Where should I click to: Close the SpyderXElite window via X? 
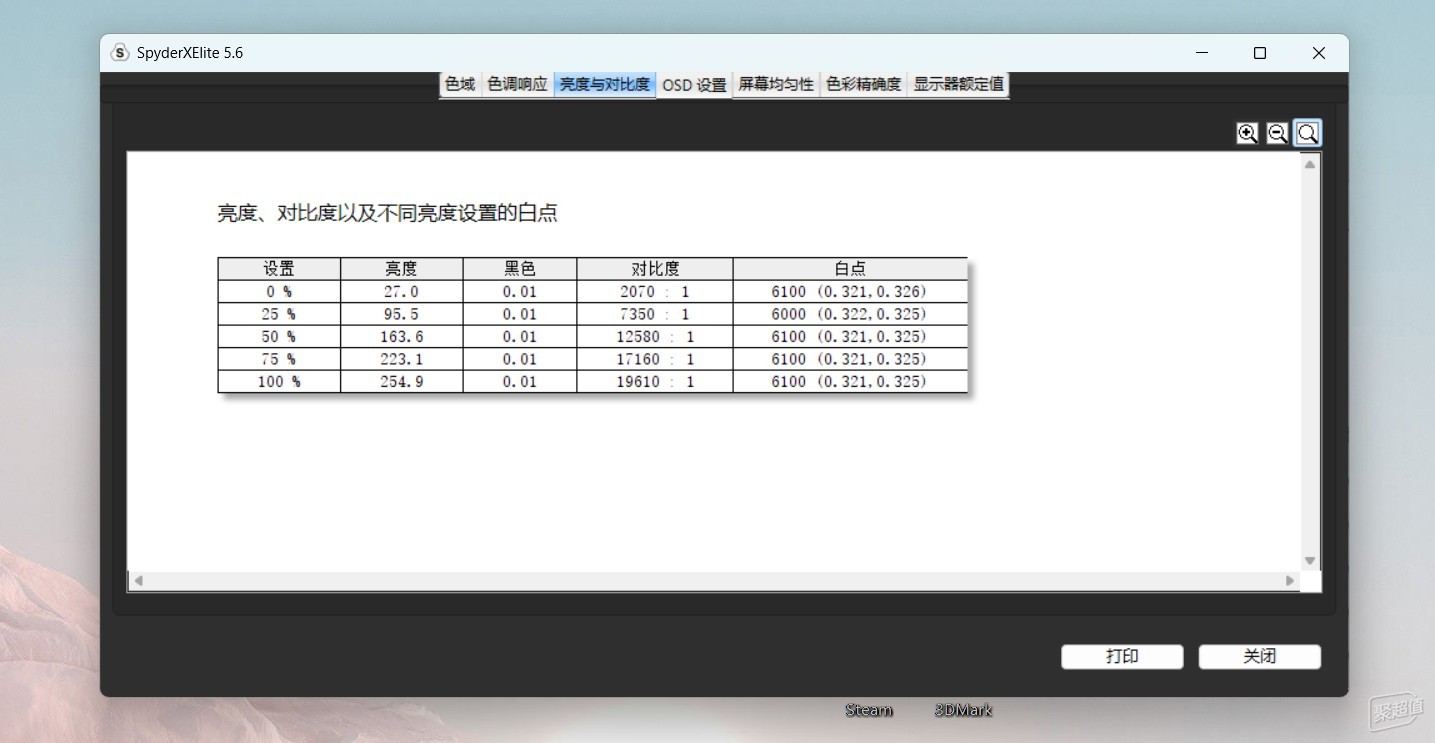pyautogui.click(x=1319, y=53)
